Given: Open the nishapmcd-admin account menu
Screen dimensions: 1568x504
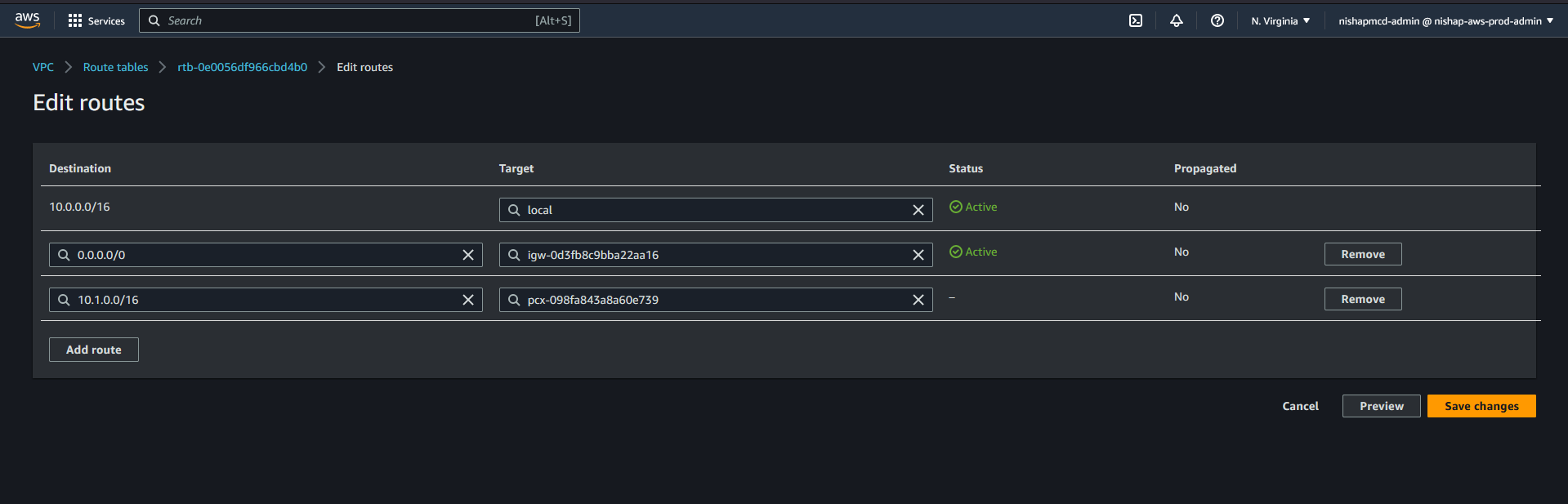Looking at the screenshot, I should (x=1445, y=20).
